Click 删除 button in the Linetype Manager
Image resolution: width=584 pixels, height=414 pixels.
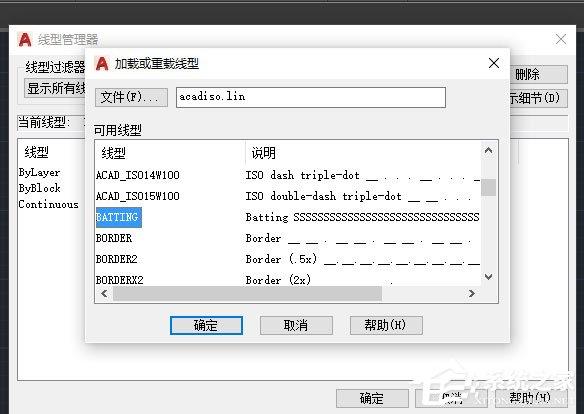539,74
